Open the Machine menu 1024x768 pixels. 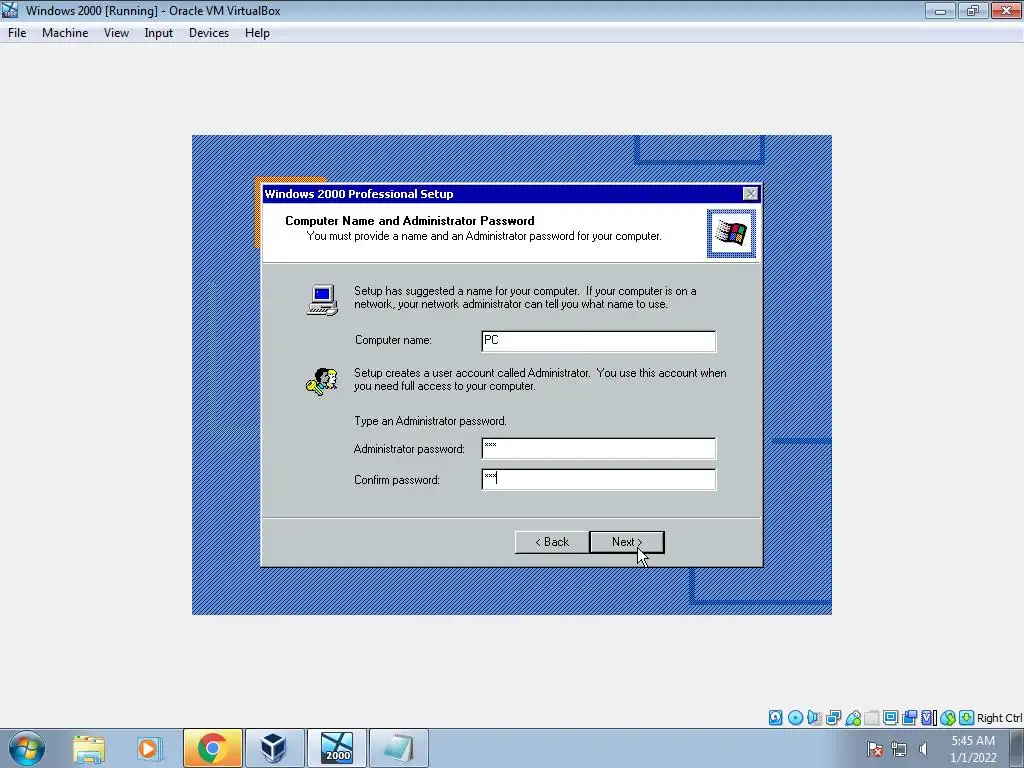[65, 33]
